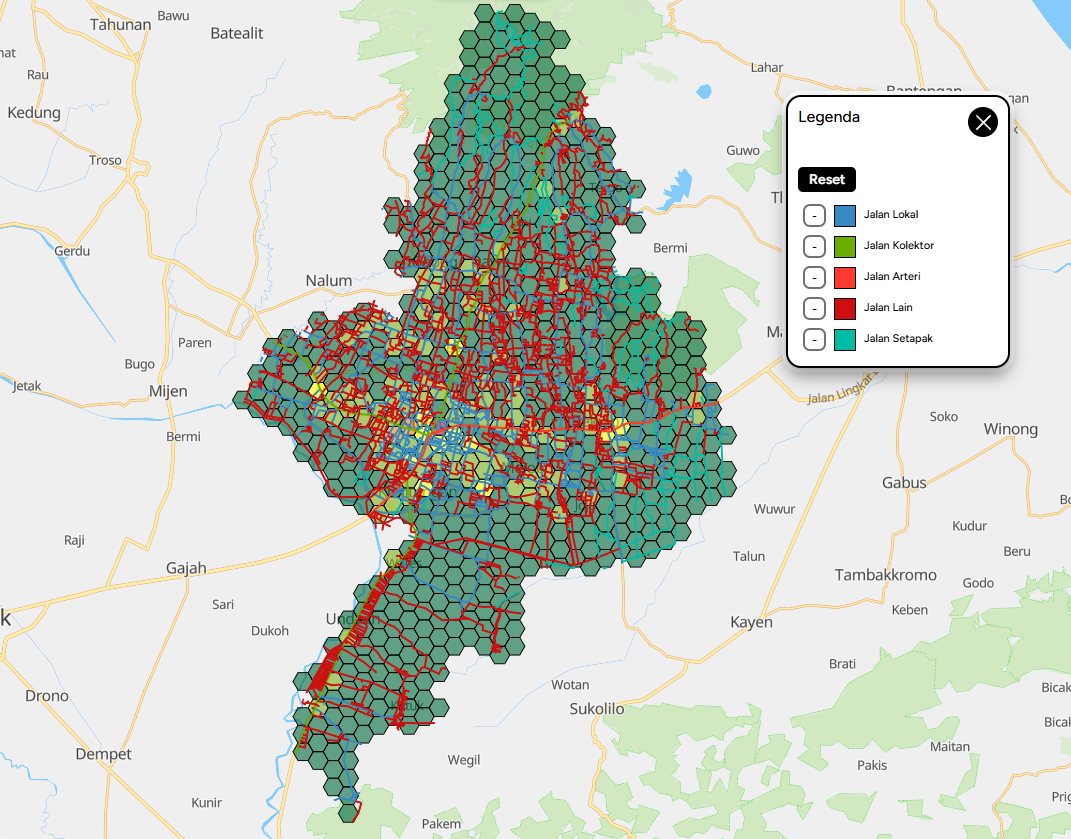Viewport: 1071px width, 839px height.
Task: Toggle the Jalan Arteri minus button
Action: (x=815, y=277)
